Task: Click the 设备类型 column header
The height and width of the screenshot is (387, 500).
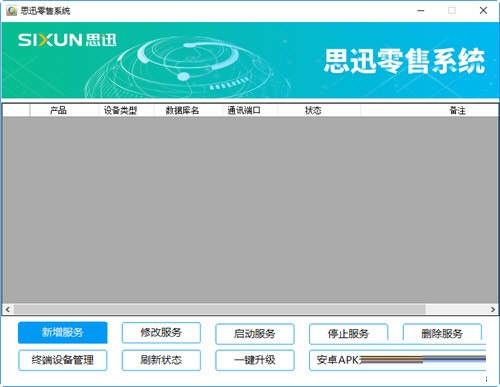Action: 126,110
